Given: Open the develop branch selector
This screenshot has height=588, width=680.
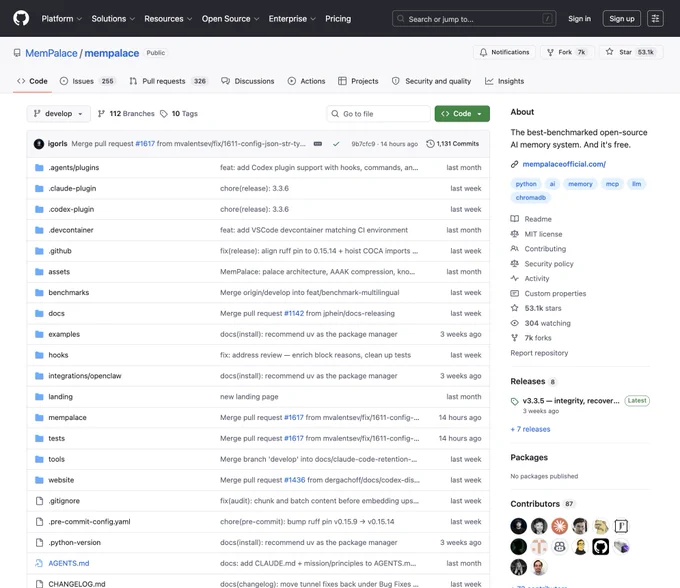Looking at the screenshot, I should (59, 114).
